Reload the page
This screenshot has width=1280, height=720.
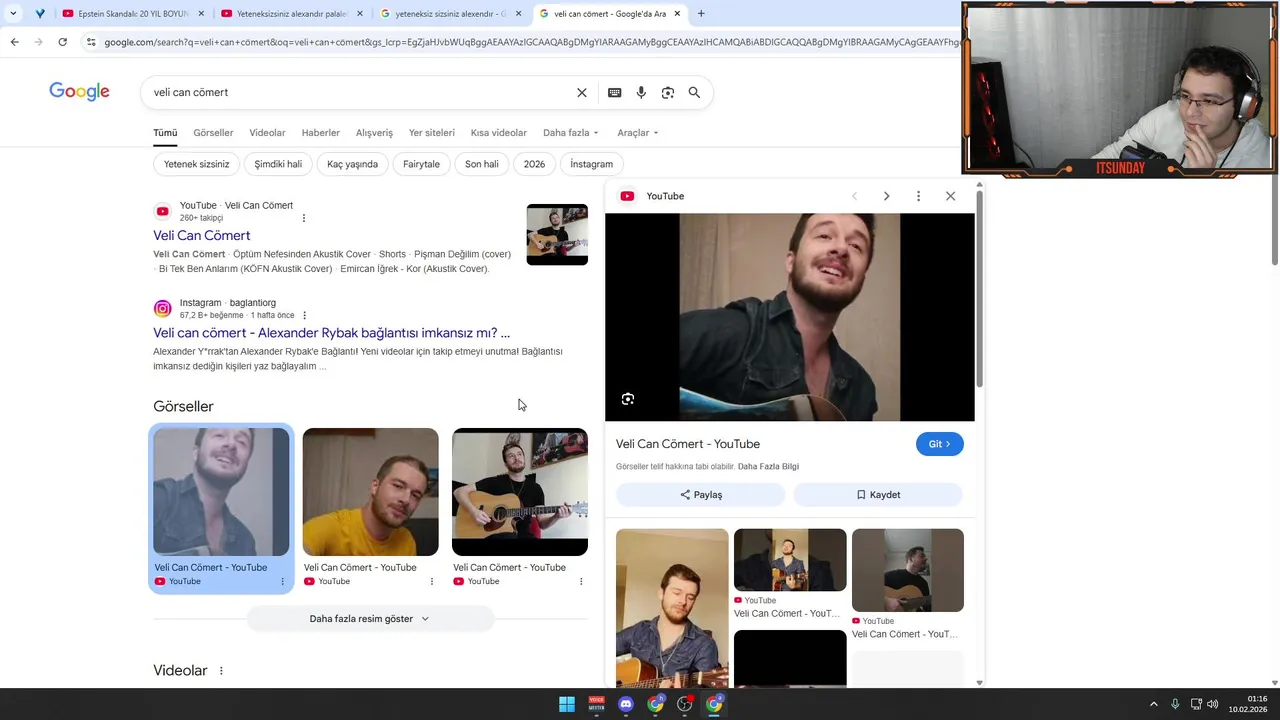[62, 42]
